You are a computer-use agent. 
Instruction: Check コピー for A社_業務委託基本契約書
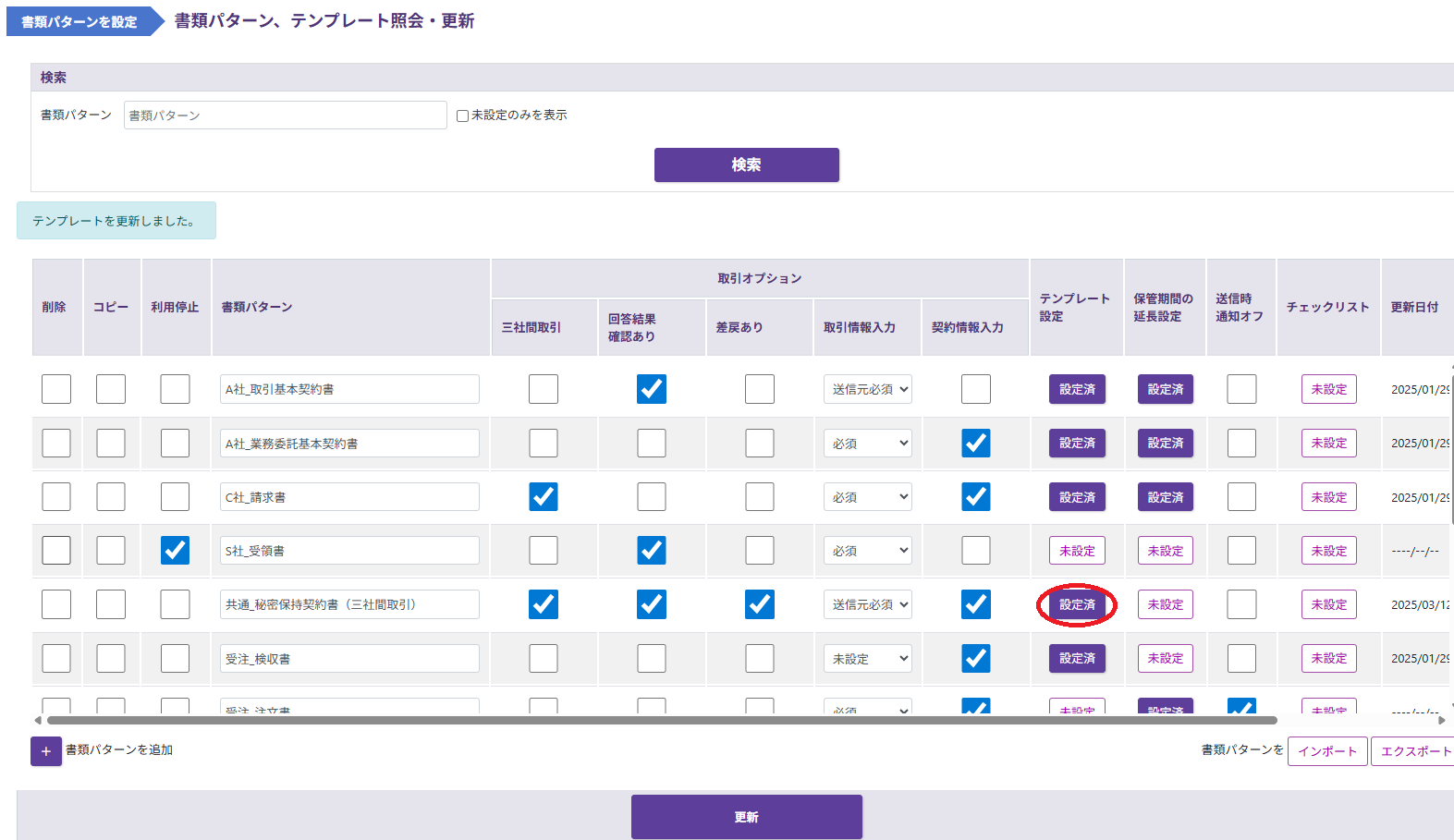[111, 443]
